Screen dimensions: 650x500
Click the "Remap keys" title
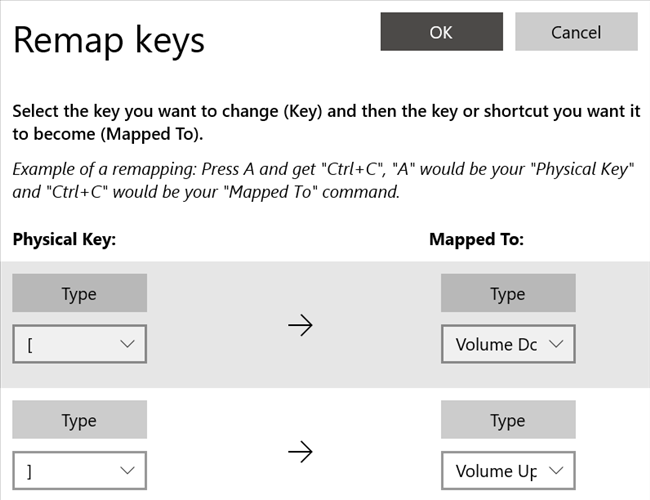tap(108, 40)
